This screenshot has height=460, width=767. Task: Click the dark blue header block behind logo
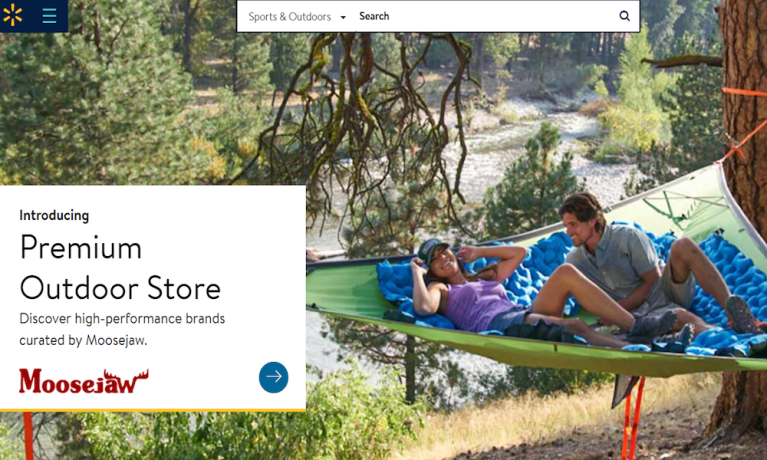[34, 16]
